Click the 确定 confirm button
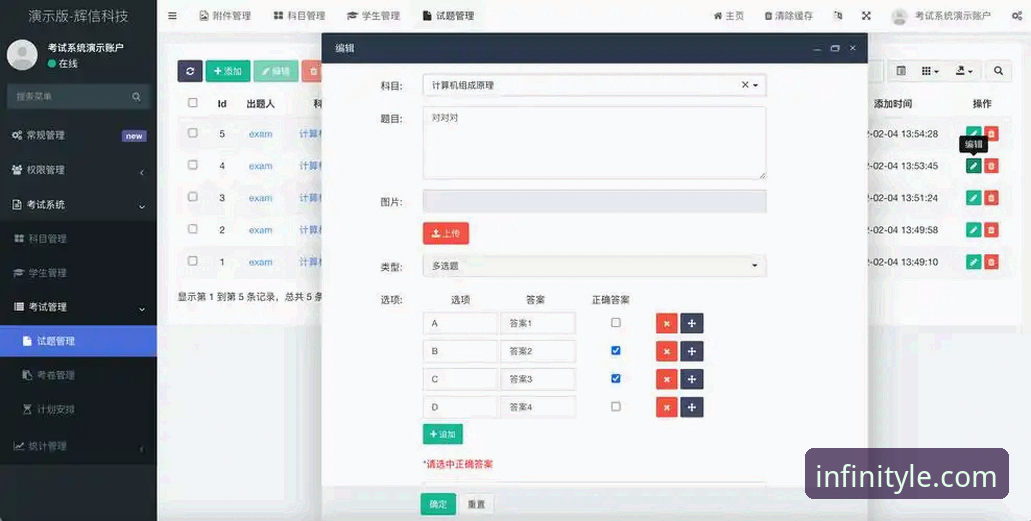 (438, 504)
